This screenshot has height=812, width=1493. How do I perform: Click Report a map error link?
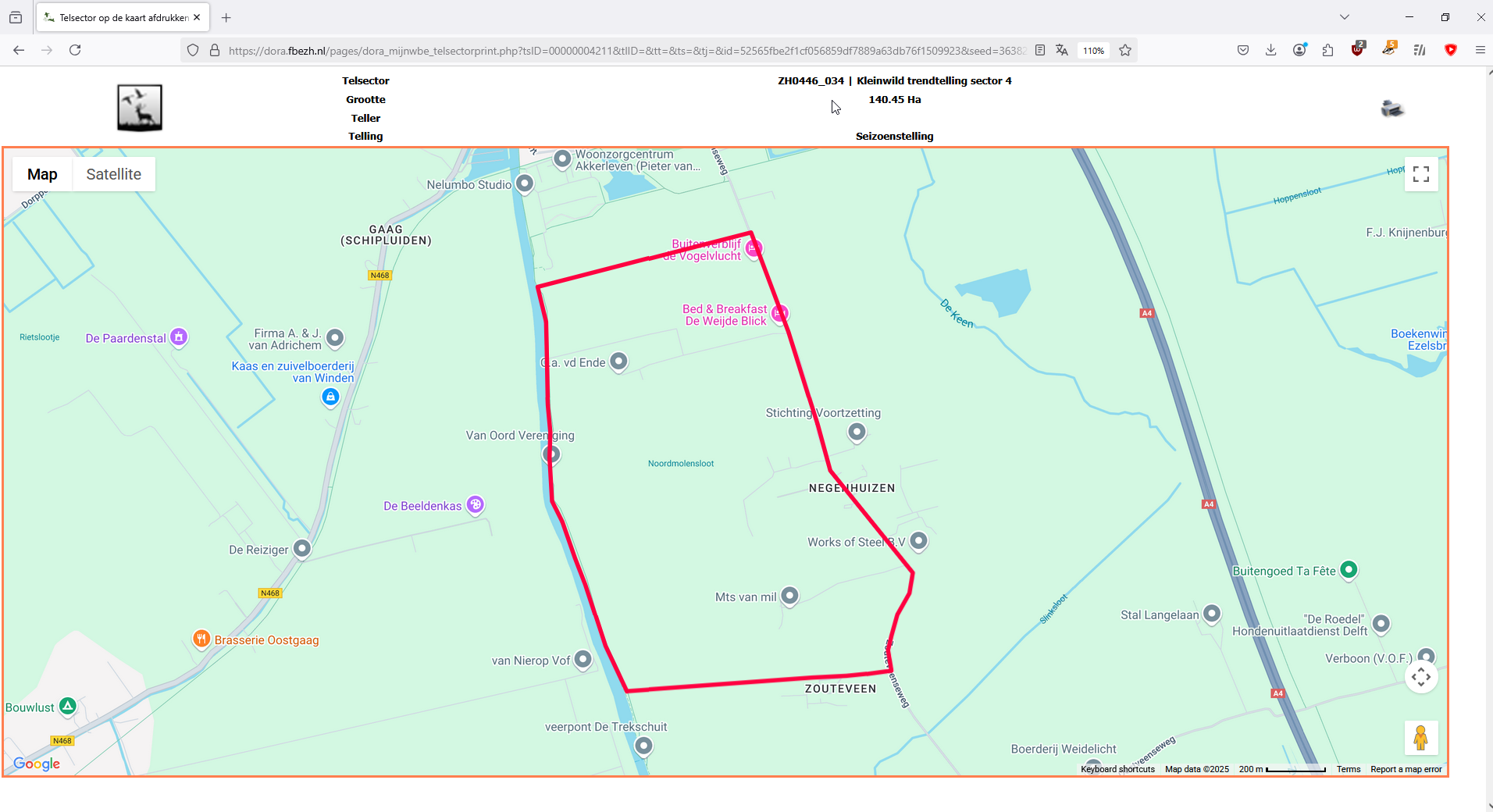click(1406, 769)
